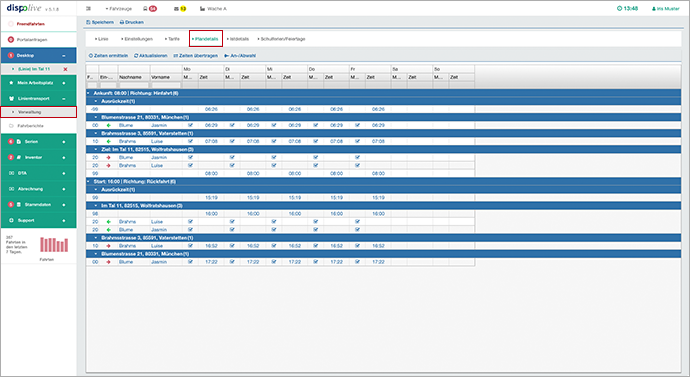Click Zeiten ermitteln button
The image size is (690, 377).
(108, 56)
